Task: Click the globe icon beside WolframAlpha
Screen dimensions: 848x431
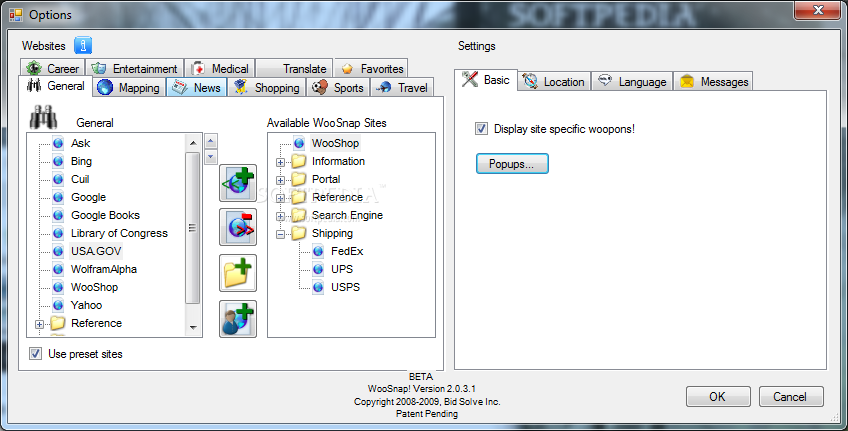Action: pyautogui.click(x=58, y=269)
